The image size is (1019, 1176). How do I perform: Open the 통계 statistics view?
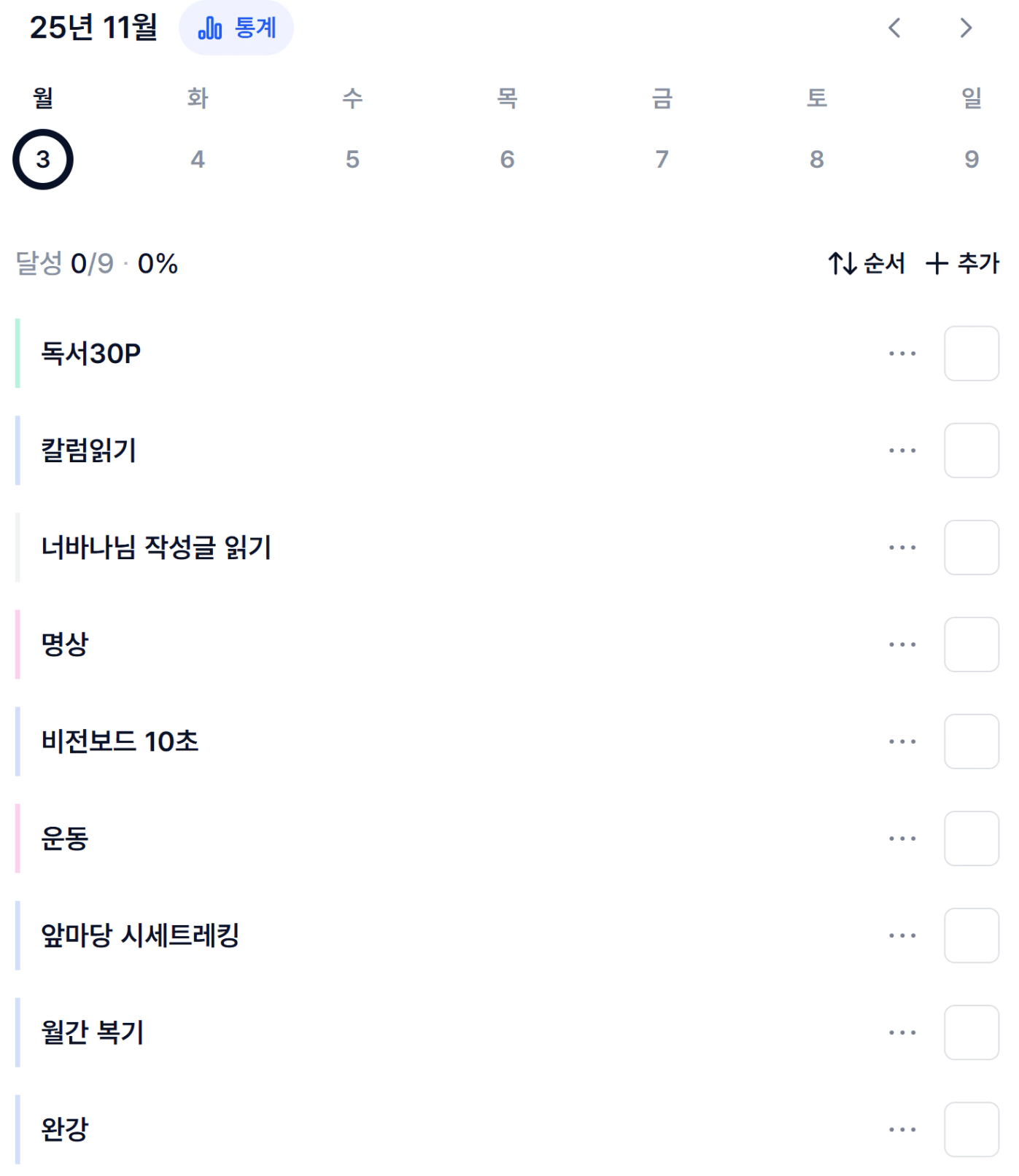click(236, 28)
